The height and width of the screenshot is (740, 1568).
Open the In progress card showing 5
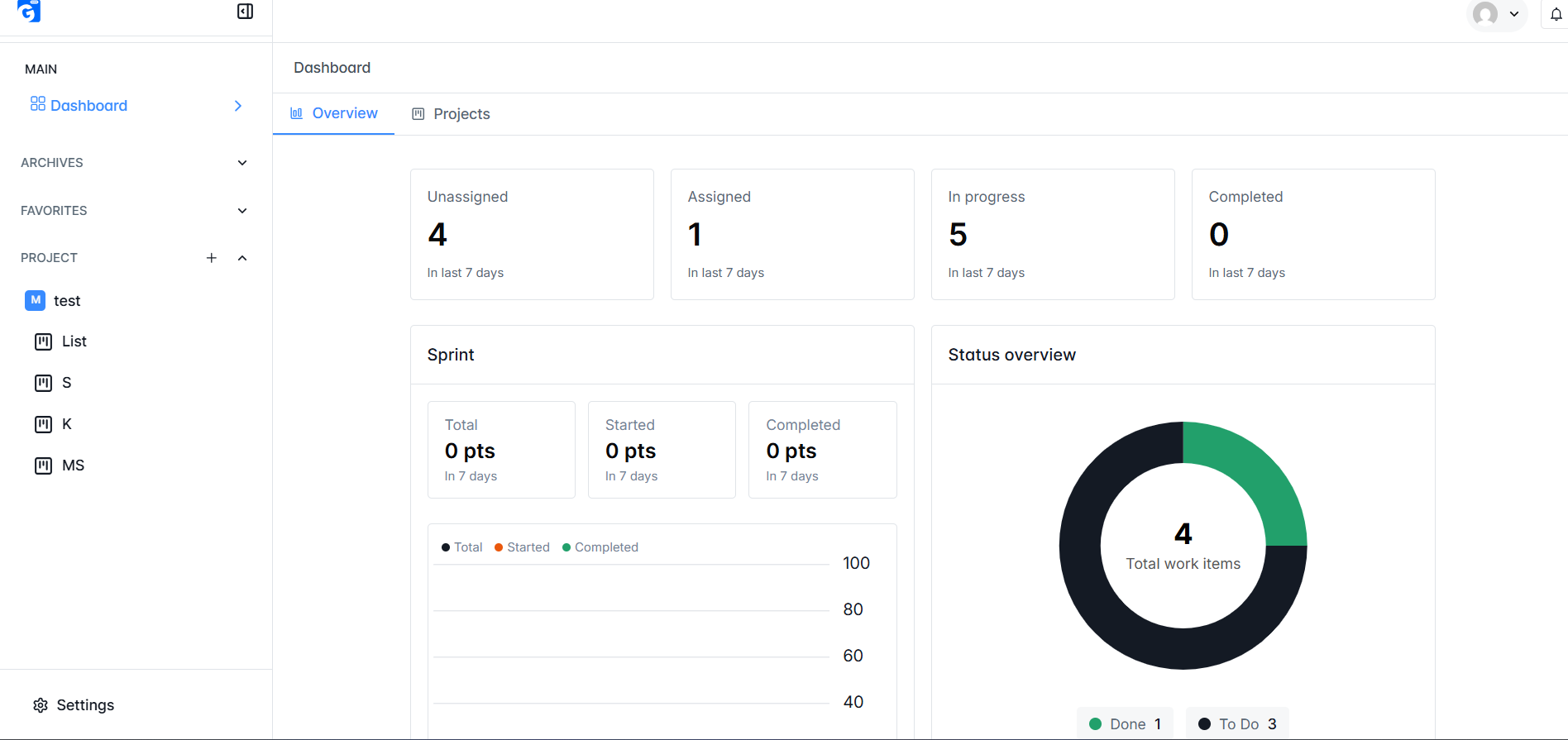click(x=1053, y=234)
